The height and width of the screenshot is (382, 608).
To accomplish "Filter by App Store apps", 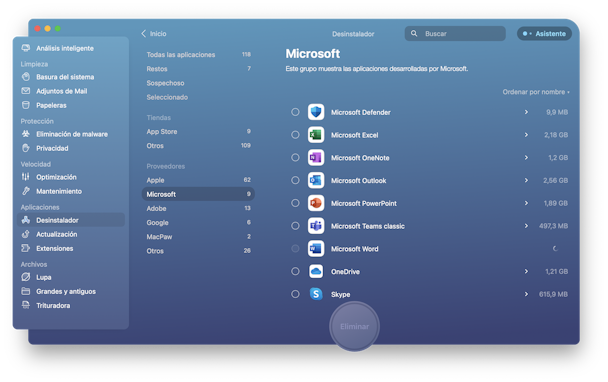I will (x=198, y=131).
